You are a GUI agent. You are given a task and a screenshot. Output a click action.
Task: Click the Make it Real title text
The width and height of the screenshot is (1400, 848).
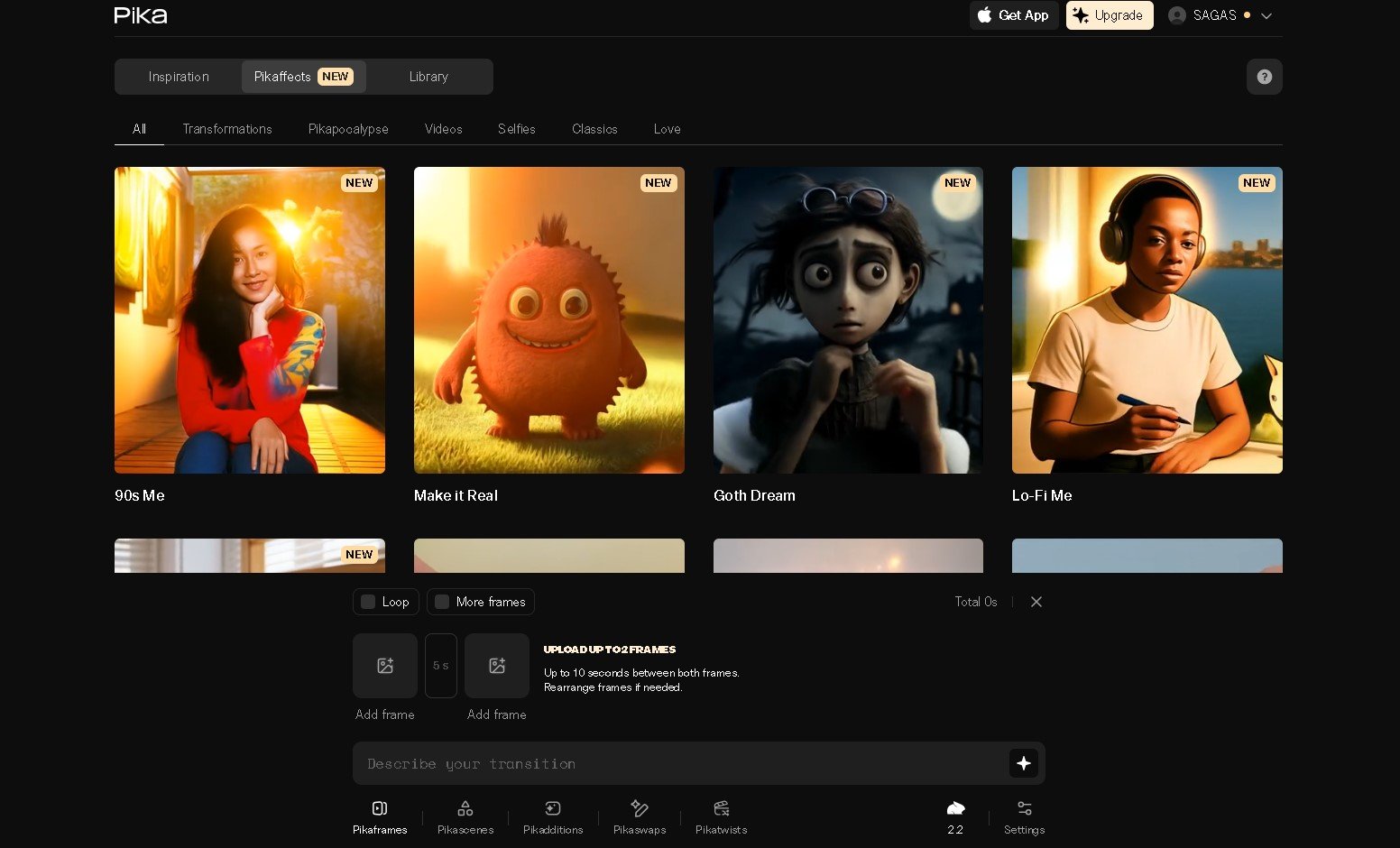pyautogui.click(x=456, y=495)
